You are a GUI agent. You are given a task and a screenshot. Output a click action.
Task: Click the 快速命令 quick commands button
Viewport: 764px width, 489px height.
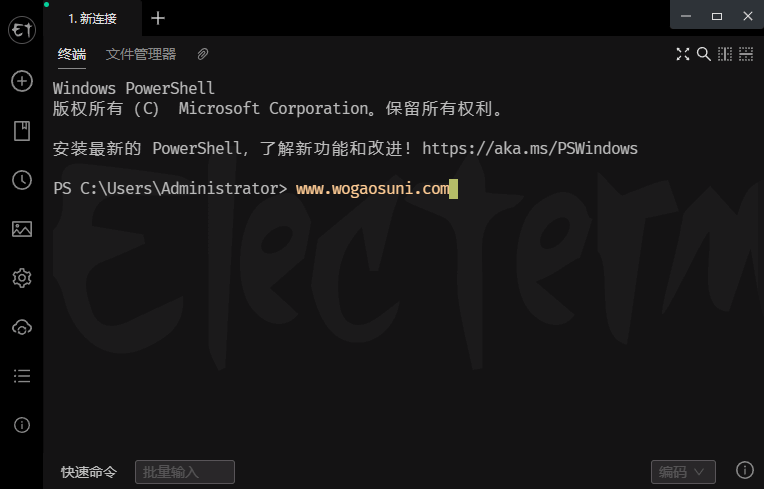(x=89, y=472)
